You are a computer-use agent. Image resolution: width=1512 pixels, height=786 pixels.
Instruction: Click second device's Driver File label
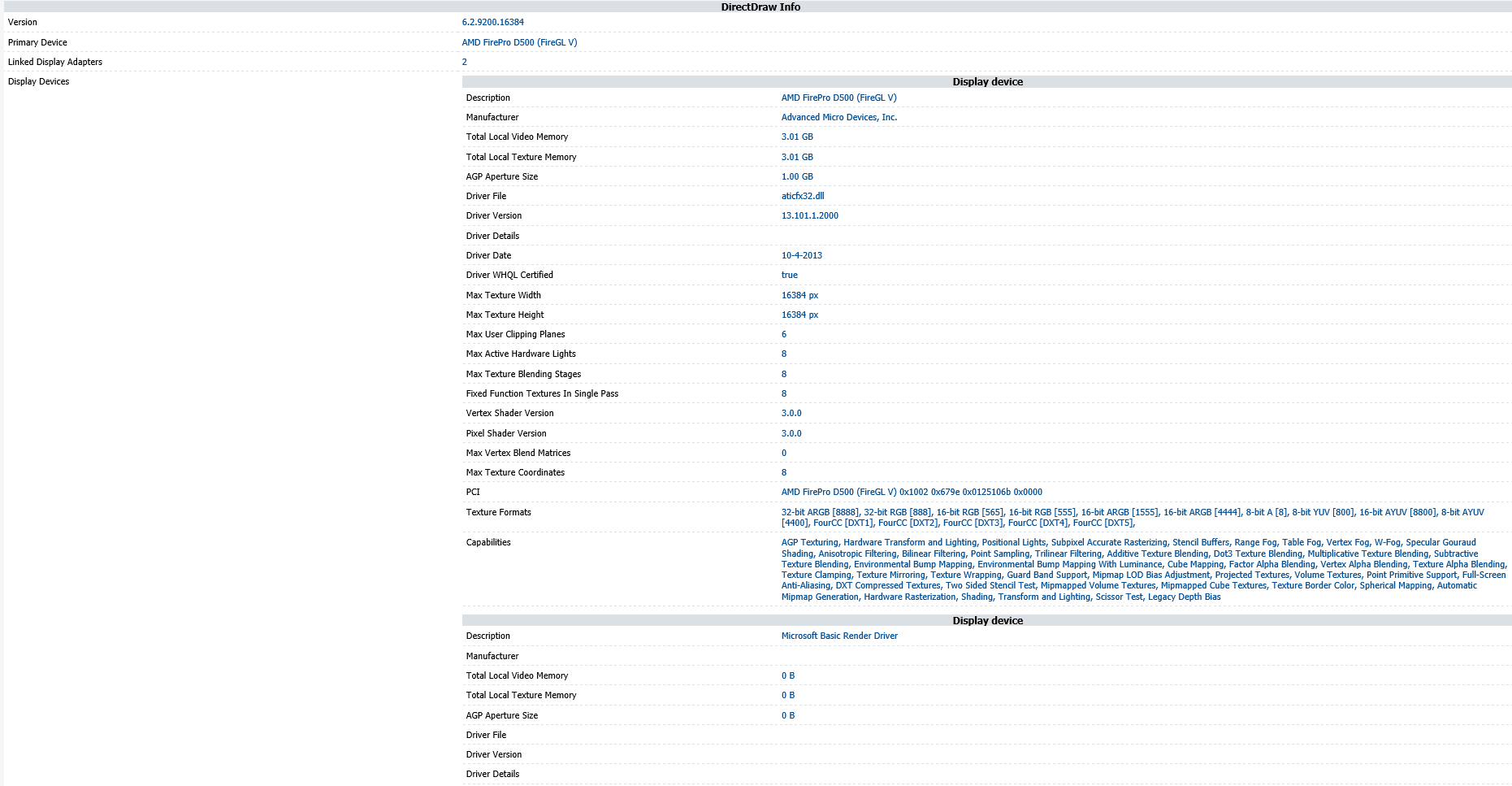click(x=486, y=735)
